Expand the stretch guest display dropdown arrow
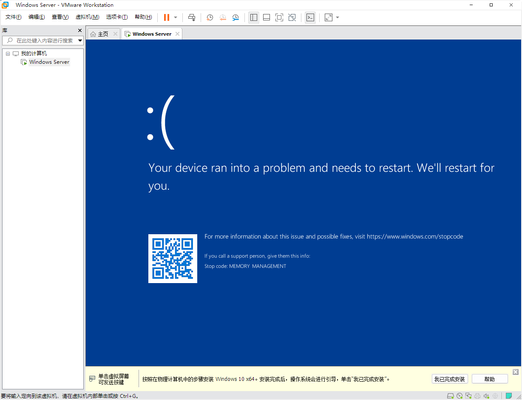 337,17
